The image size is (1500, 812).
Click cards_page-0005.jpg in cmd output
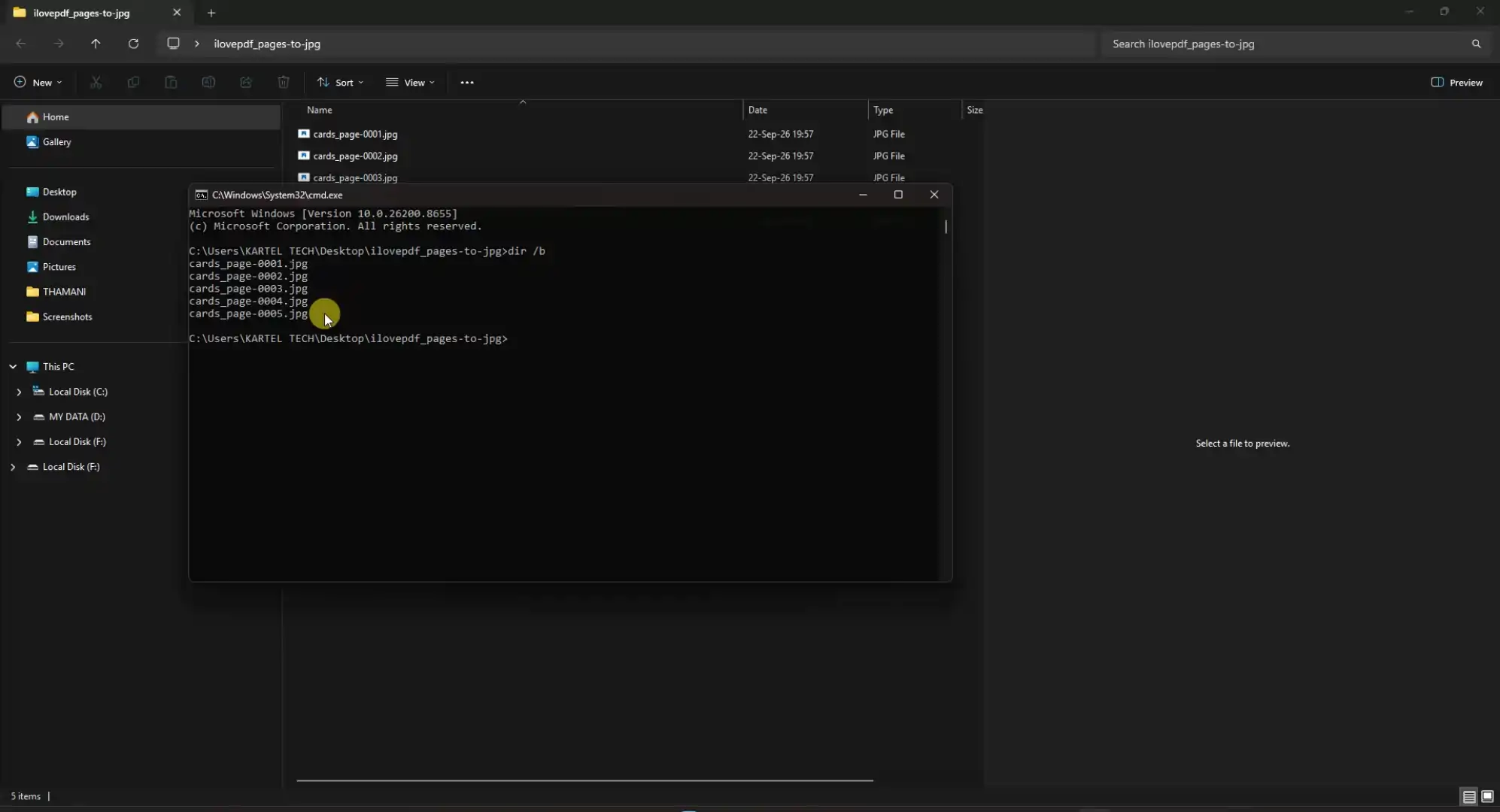tap(248, 314)
